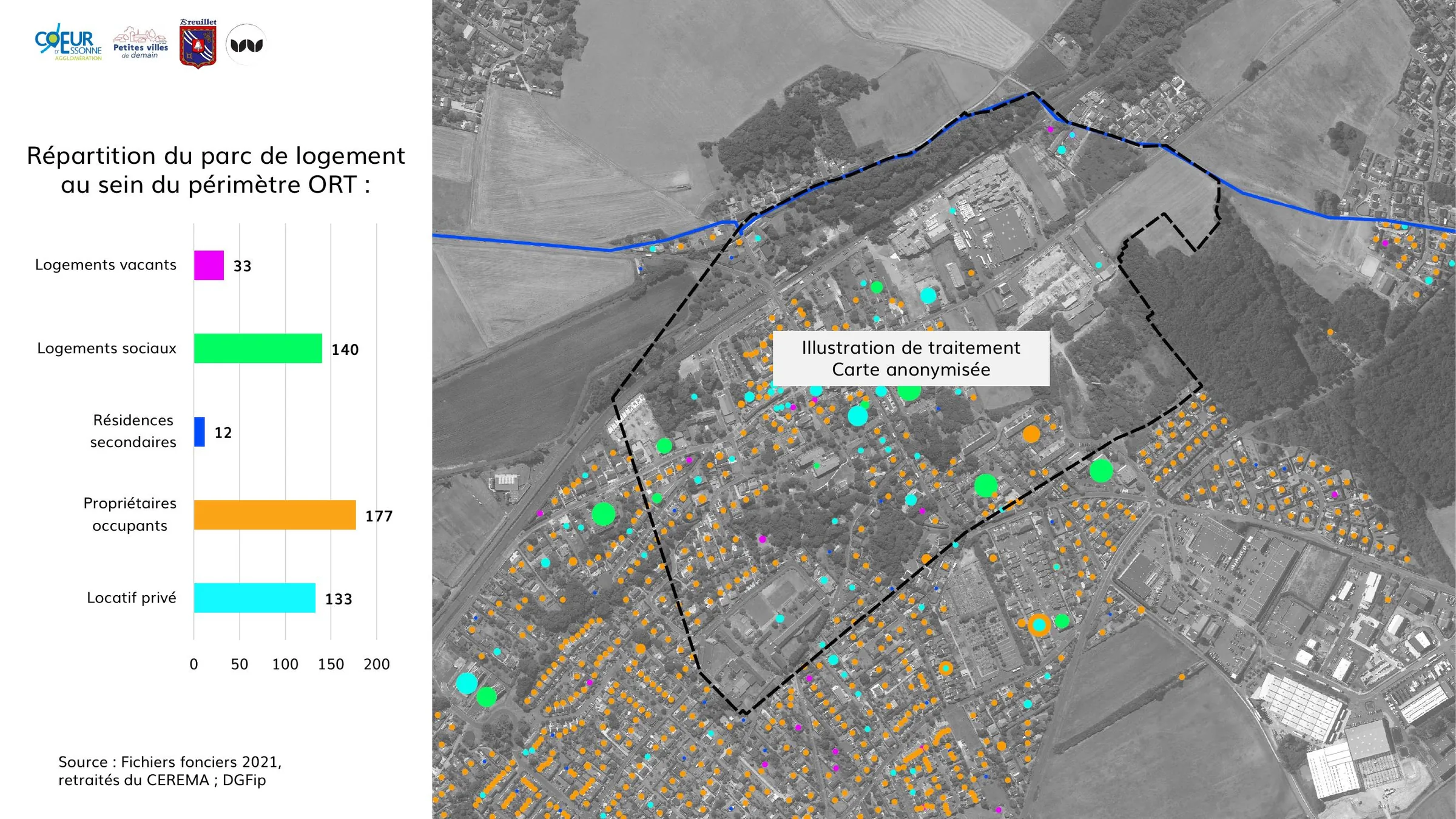The image size is (1456, 819).
Task: Select the green Logements sociaux bar
Action: (x=258, y=348)
